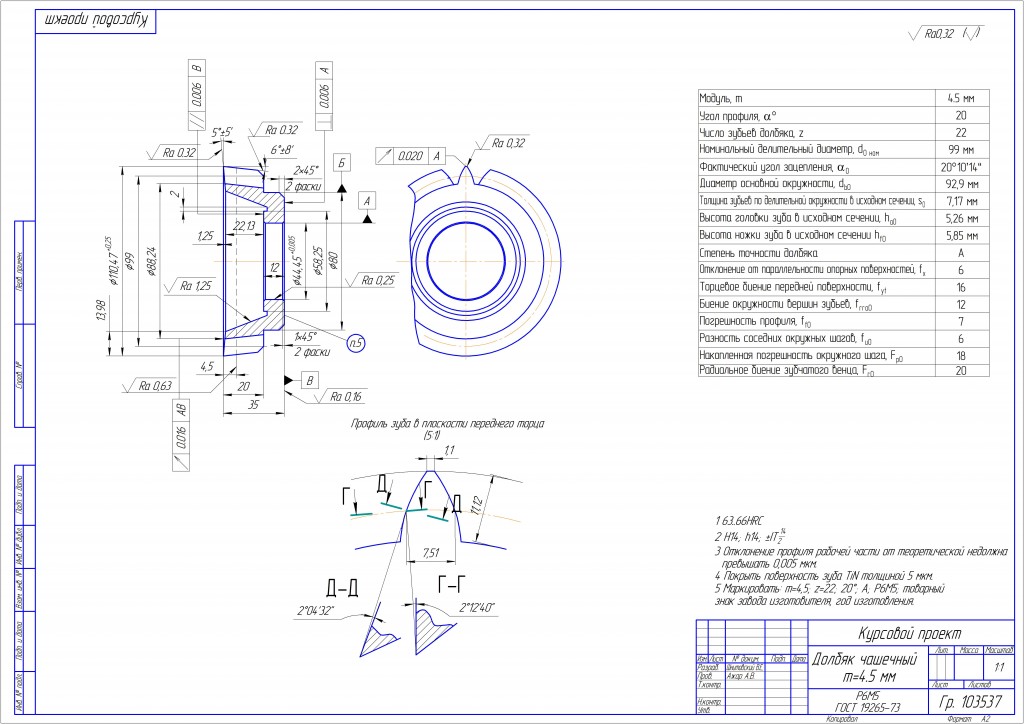Click the value '18' for accumulated pitch error
The width and height of the screenshot is (1024, 724).
961,356
